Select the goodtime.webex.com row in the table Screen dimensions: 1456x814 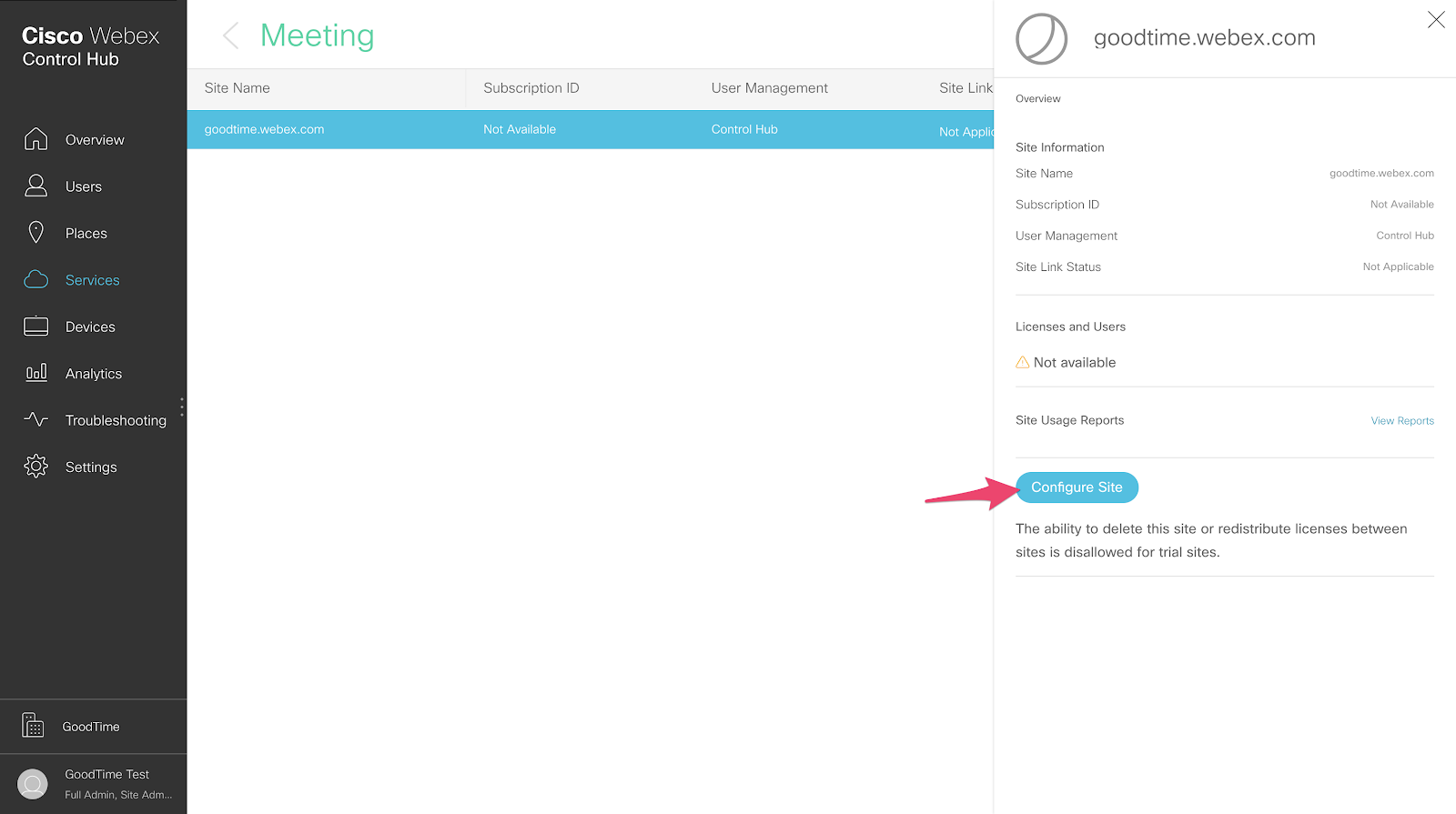(x=591, y=129)
